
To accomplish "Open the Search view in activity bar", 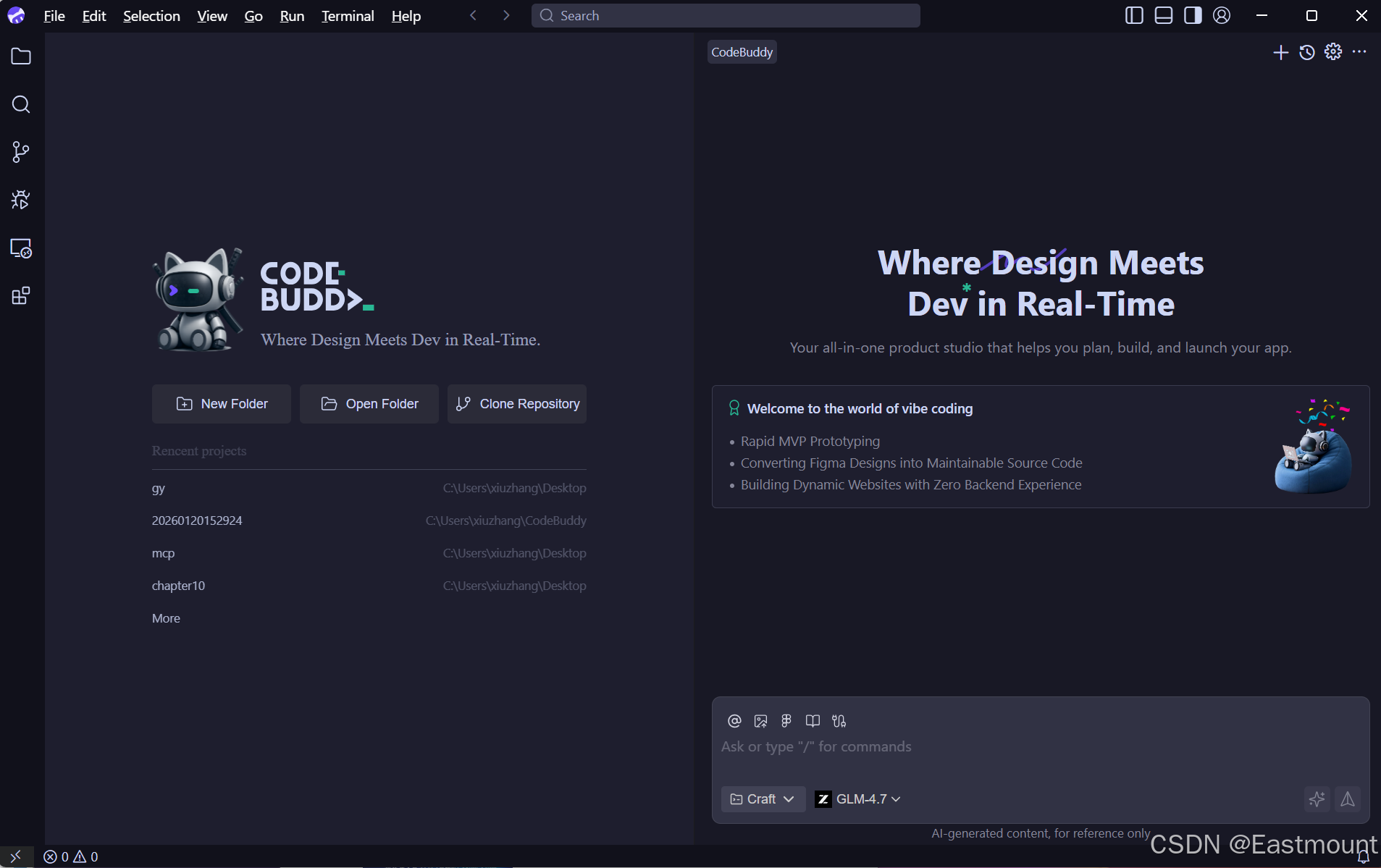I will pyautogui.click(x=21, y=104).
